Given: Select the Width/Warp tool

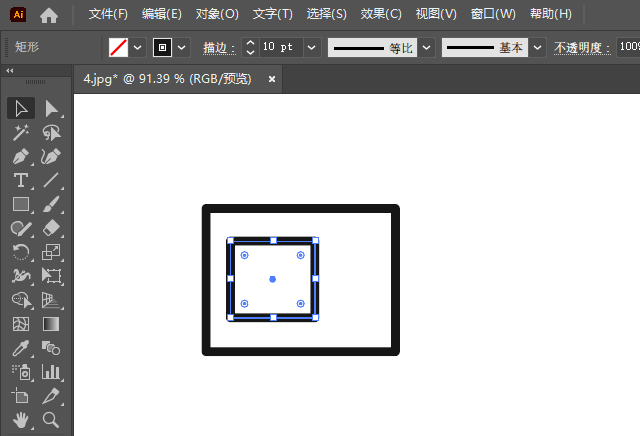Looking at the screenshot, I should (x=21, y=276).
